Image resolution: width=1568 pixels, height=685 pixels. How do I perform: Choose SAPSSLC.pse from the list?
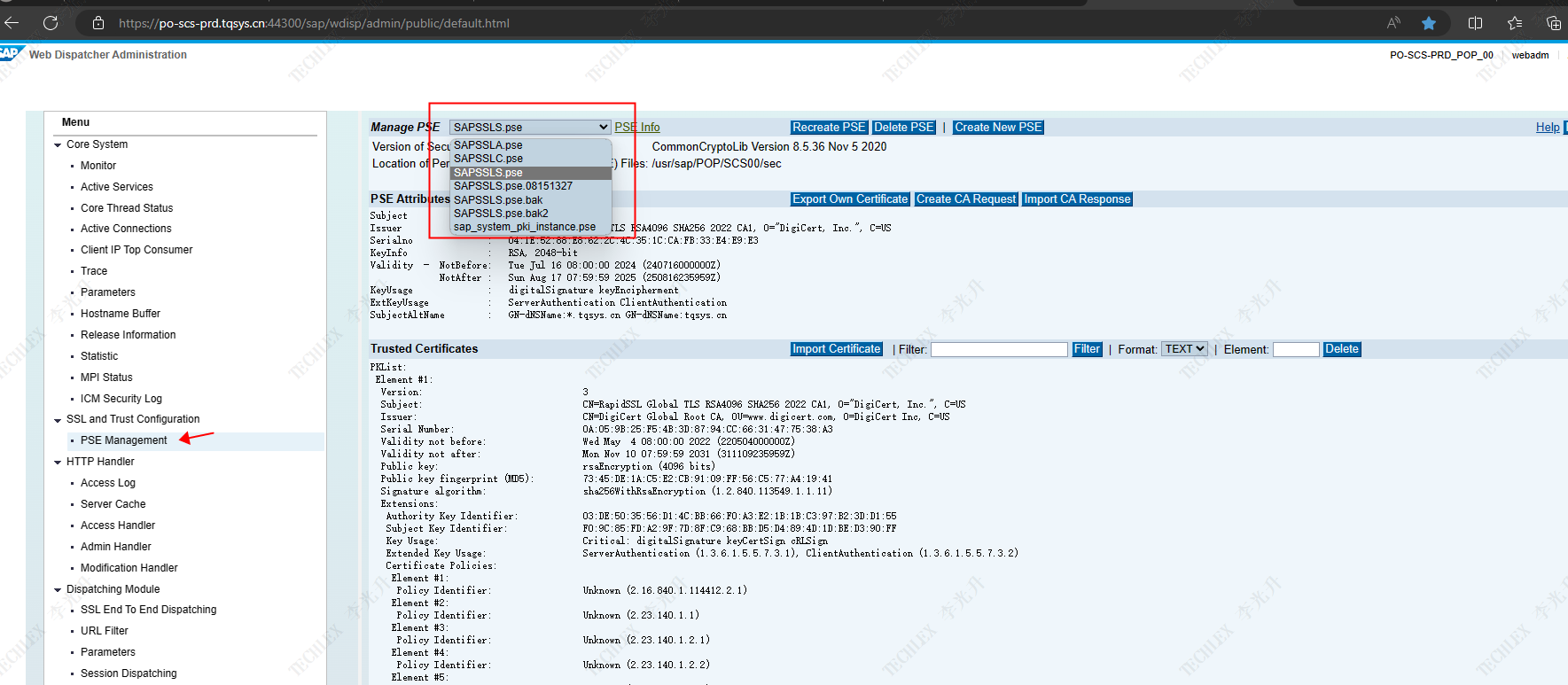[x=488, y=159]
